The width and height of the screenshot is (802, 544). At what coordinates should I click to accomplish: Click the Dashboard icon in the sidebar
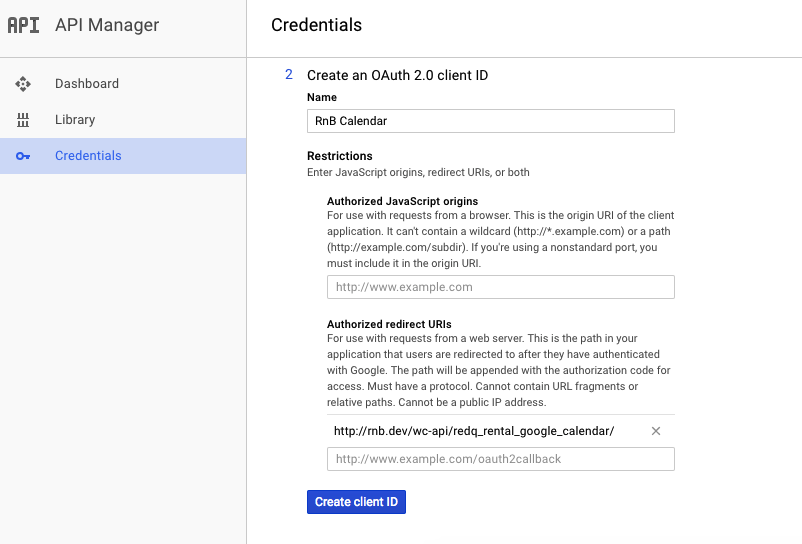coord(23,84)
